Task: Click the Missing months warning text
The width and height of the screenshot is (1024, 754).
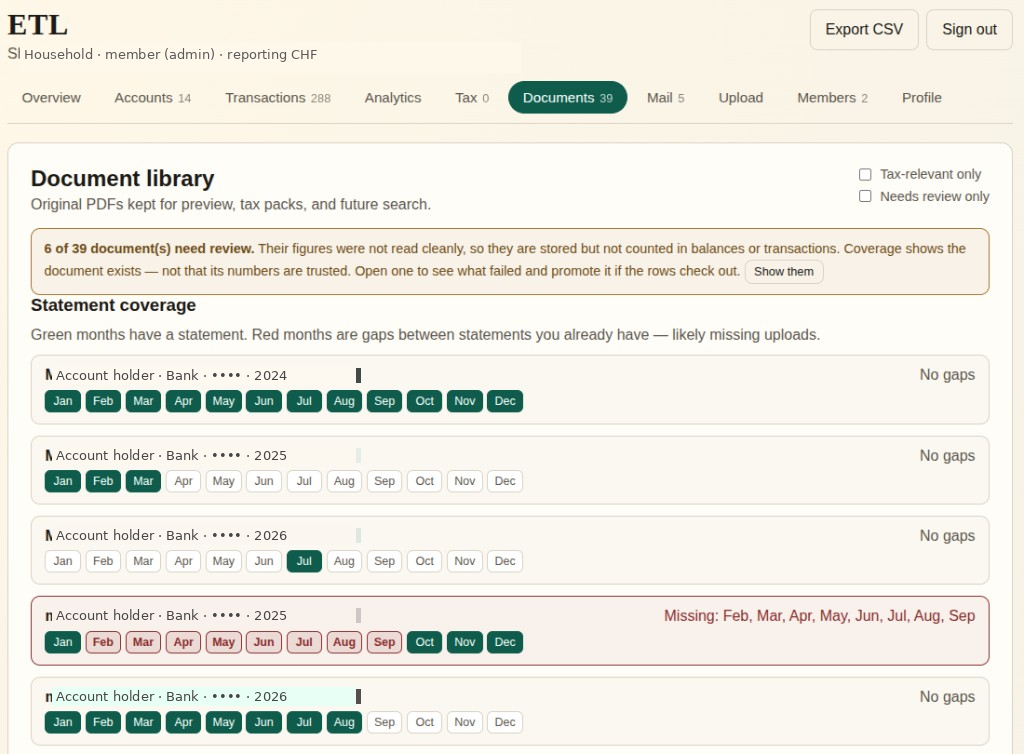Action: [820, 616]
